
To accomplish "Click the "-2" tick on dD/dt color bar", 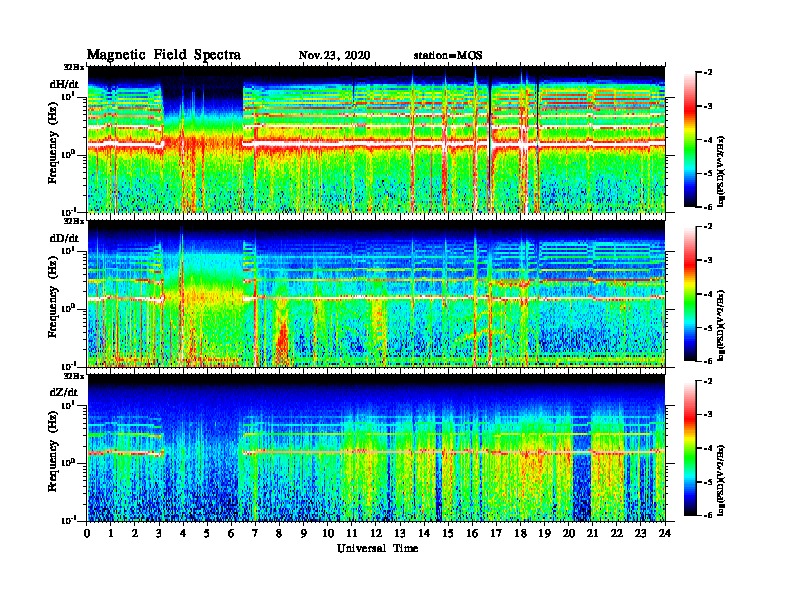I will (x=709, y=227).
